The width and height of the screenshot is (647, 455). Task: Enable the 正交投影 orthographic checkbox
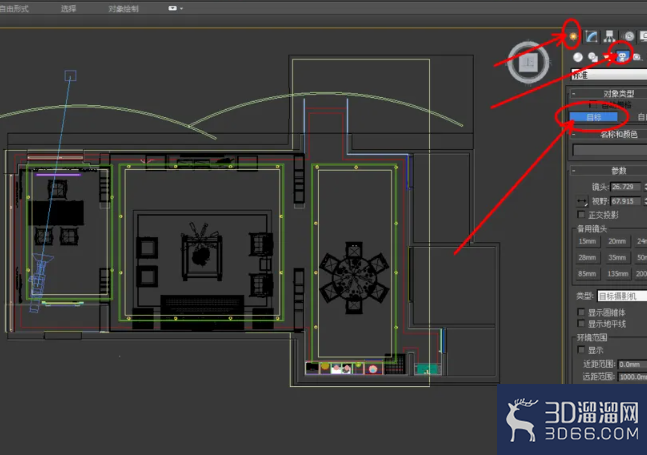tap(581, 215)
